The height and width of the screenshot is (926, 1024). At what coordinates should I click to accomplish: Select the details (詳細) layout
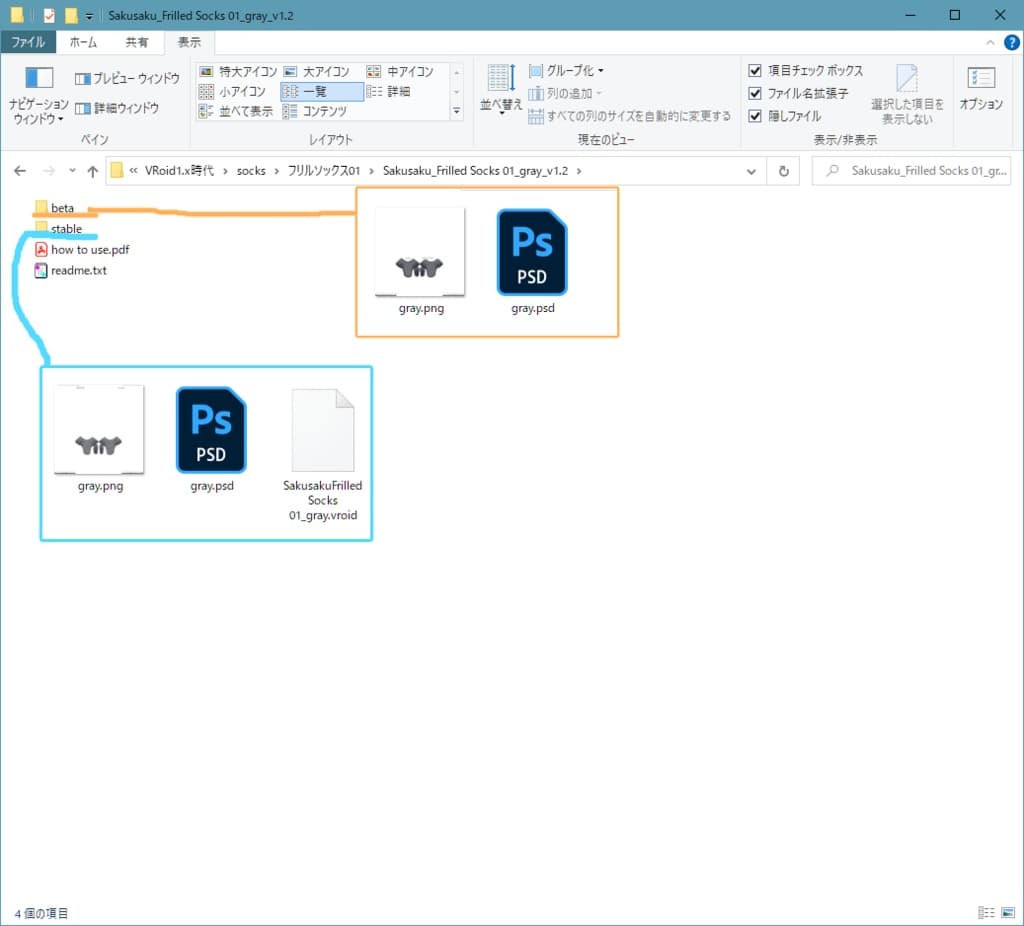pyautogui.click(x=389, y=91)
